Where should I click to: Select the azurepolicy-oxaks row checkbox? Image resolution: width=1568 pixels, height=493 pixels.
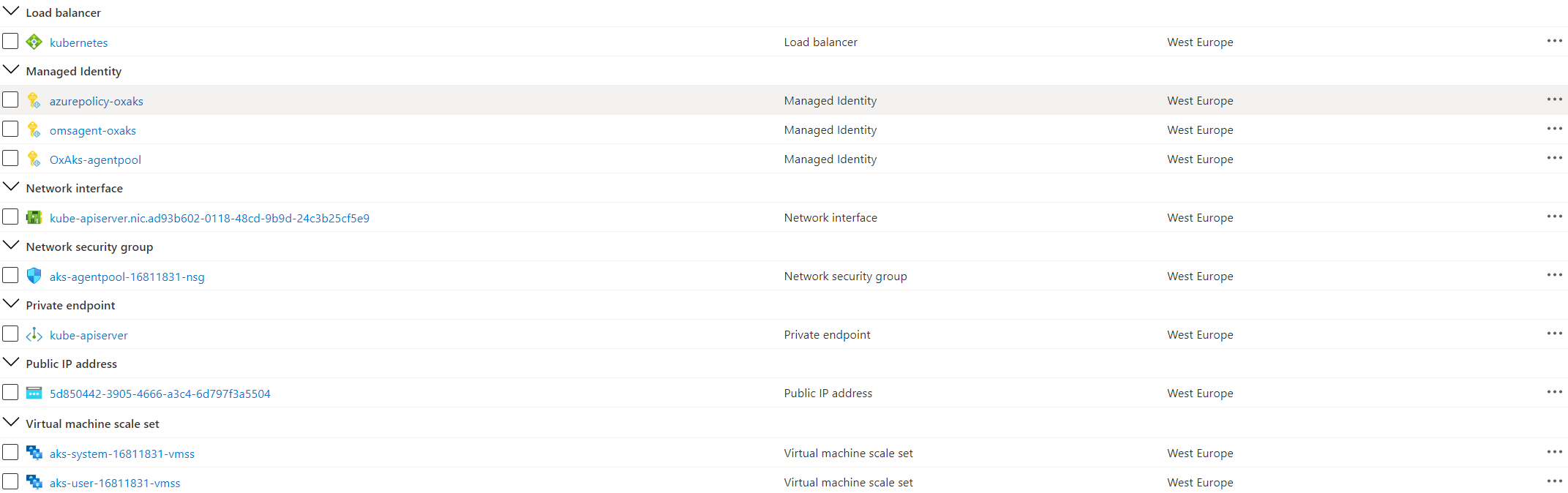tap(10, 99)
